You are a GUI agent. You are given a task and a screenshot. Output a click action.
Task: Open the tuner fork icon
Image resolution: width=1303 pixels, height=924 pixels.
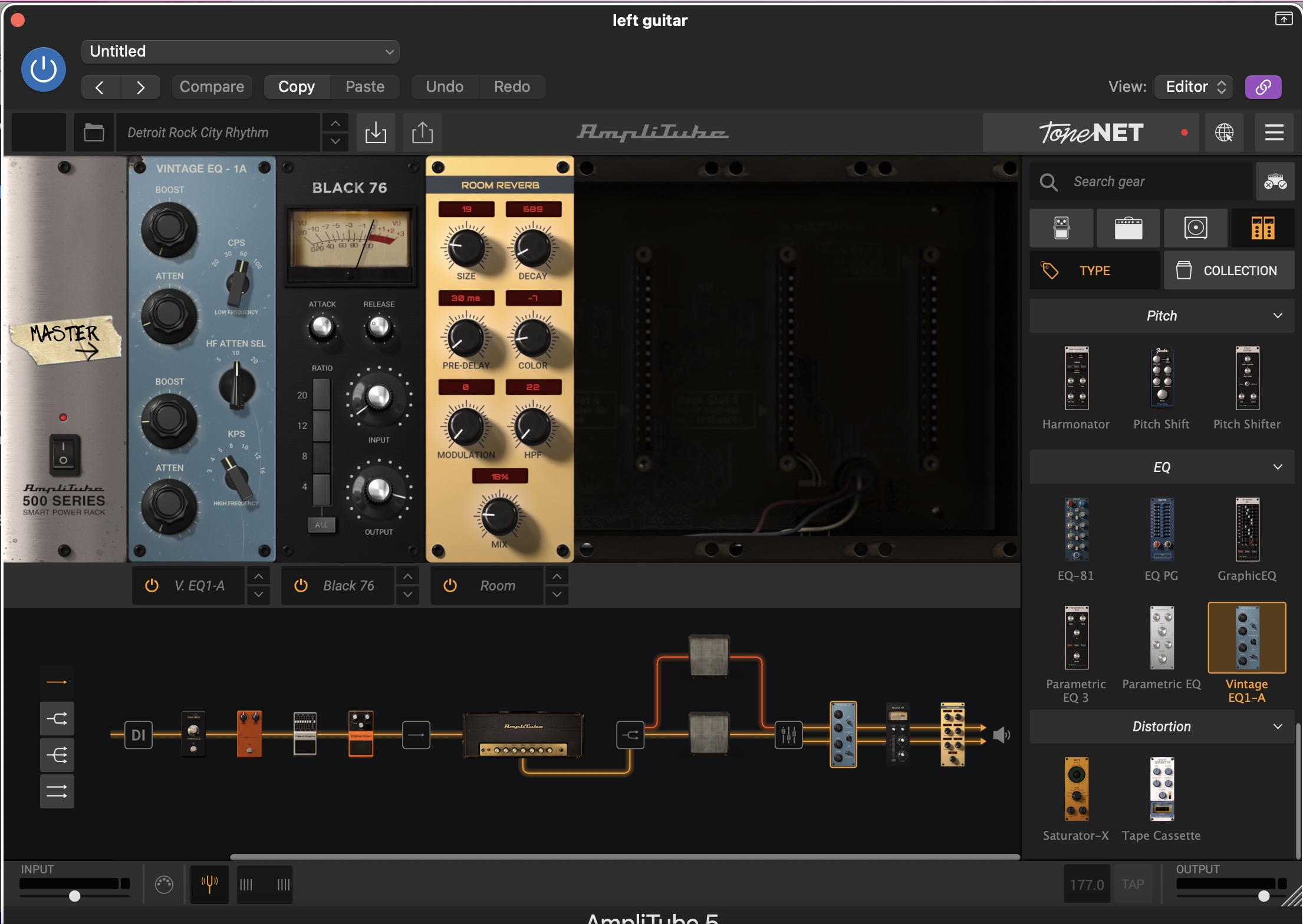(x=209, y=884)
